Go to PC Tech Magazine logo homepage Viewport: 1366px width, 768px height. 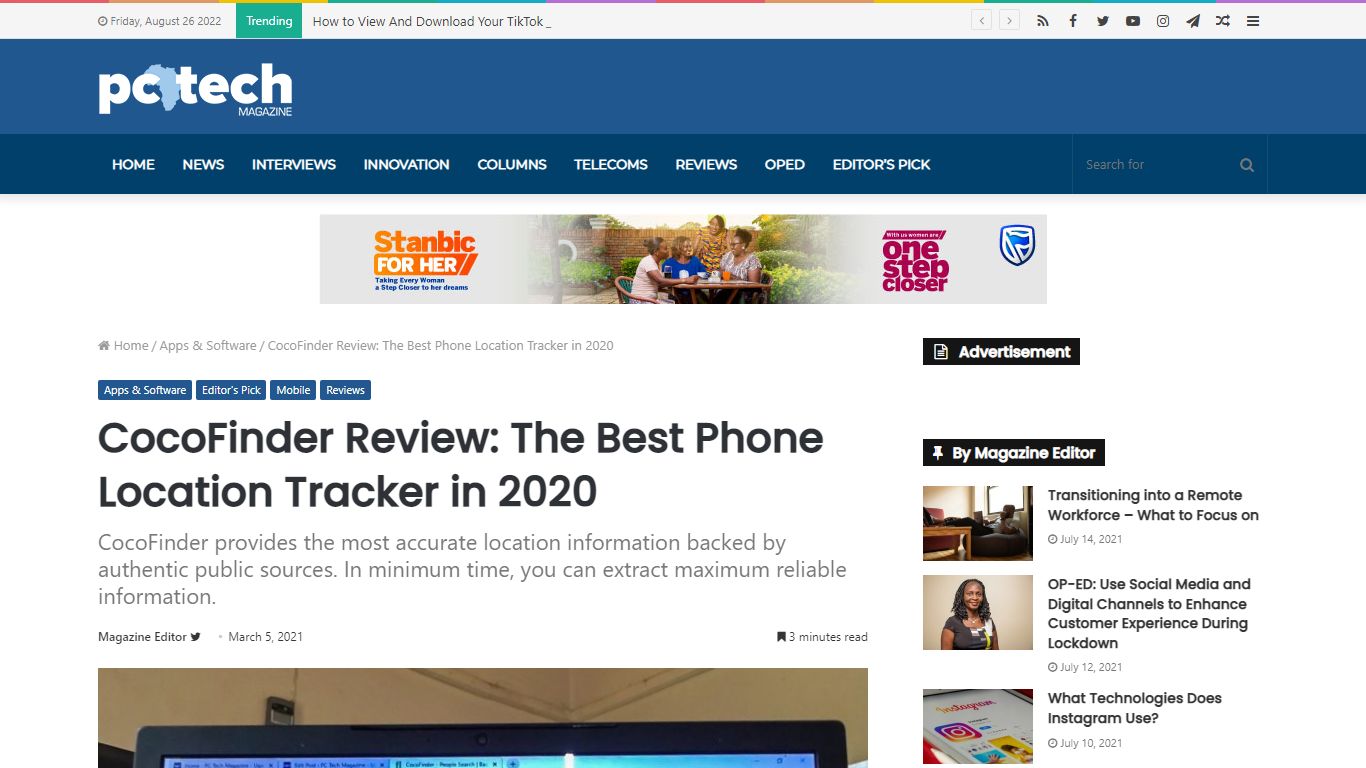click(195, 90)
